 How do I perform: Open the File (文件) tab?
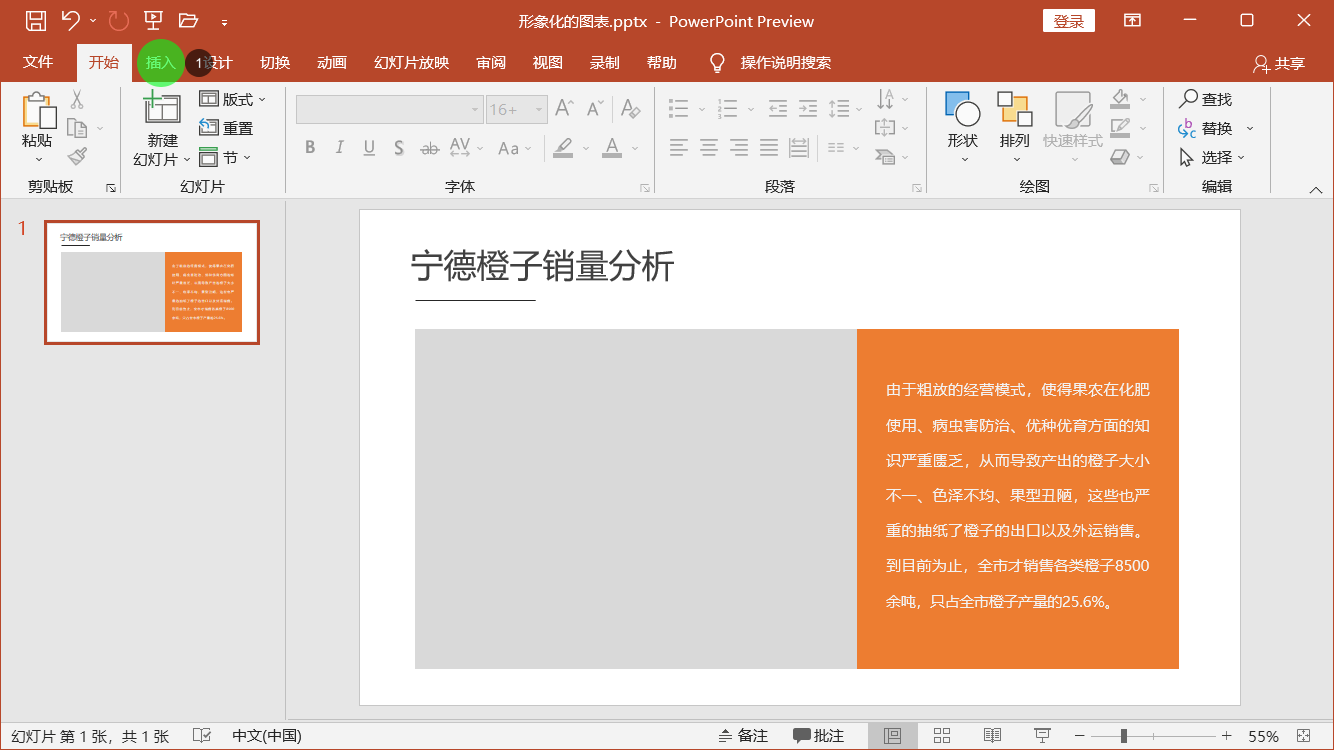38,62
